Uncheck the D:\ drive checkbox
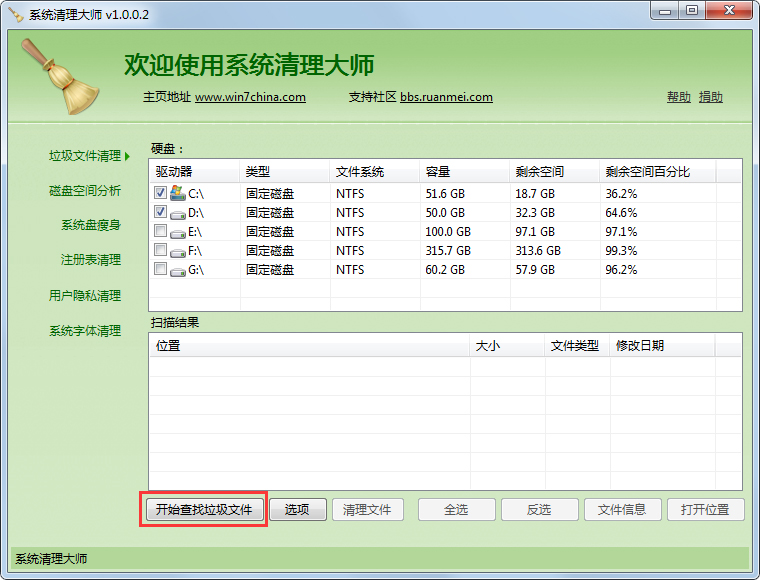The height and width of the screenshot is (580, 760). (x=160, y=211)
